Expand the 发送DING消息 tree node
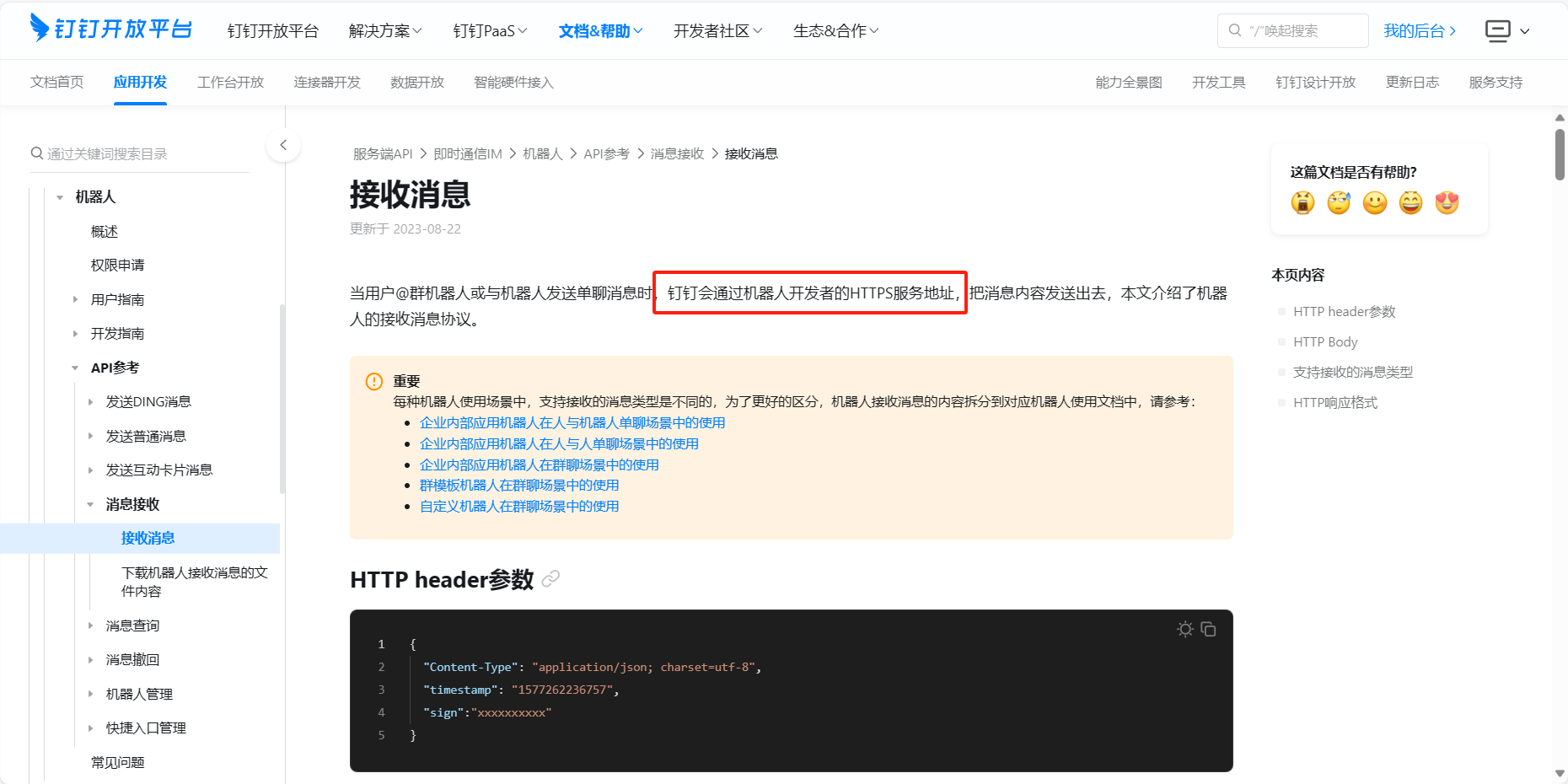This screenshot has height=784, width=1568. coord(90,402)
